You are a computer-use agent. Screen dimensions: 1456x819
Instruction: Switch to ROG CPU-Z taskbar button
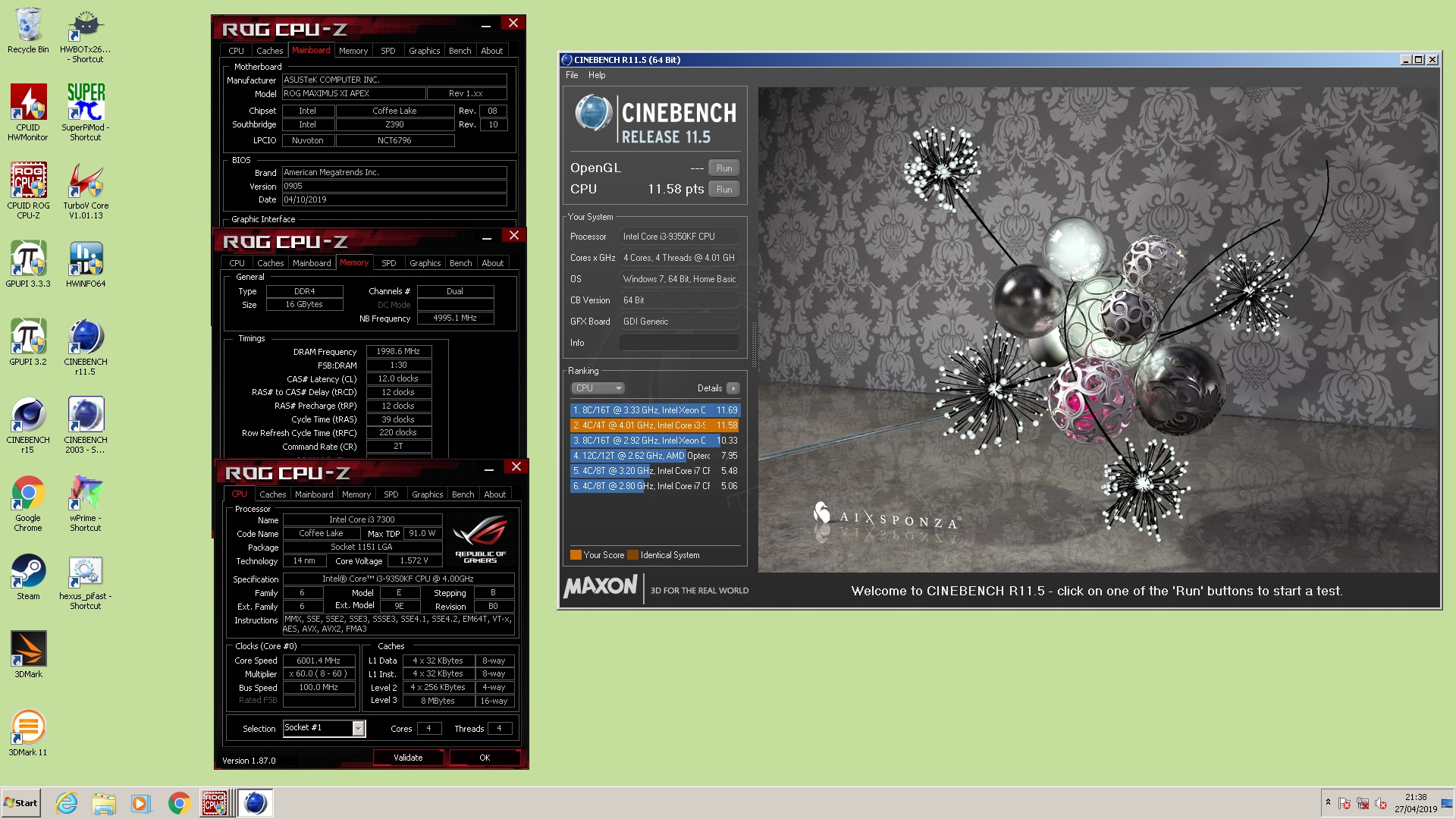coord(217,803)
